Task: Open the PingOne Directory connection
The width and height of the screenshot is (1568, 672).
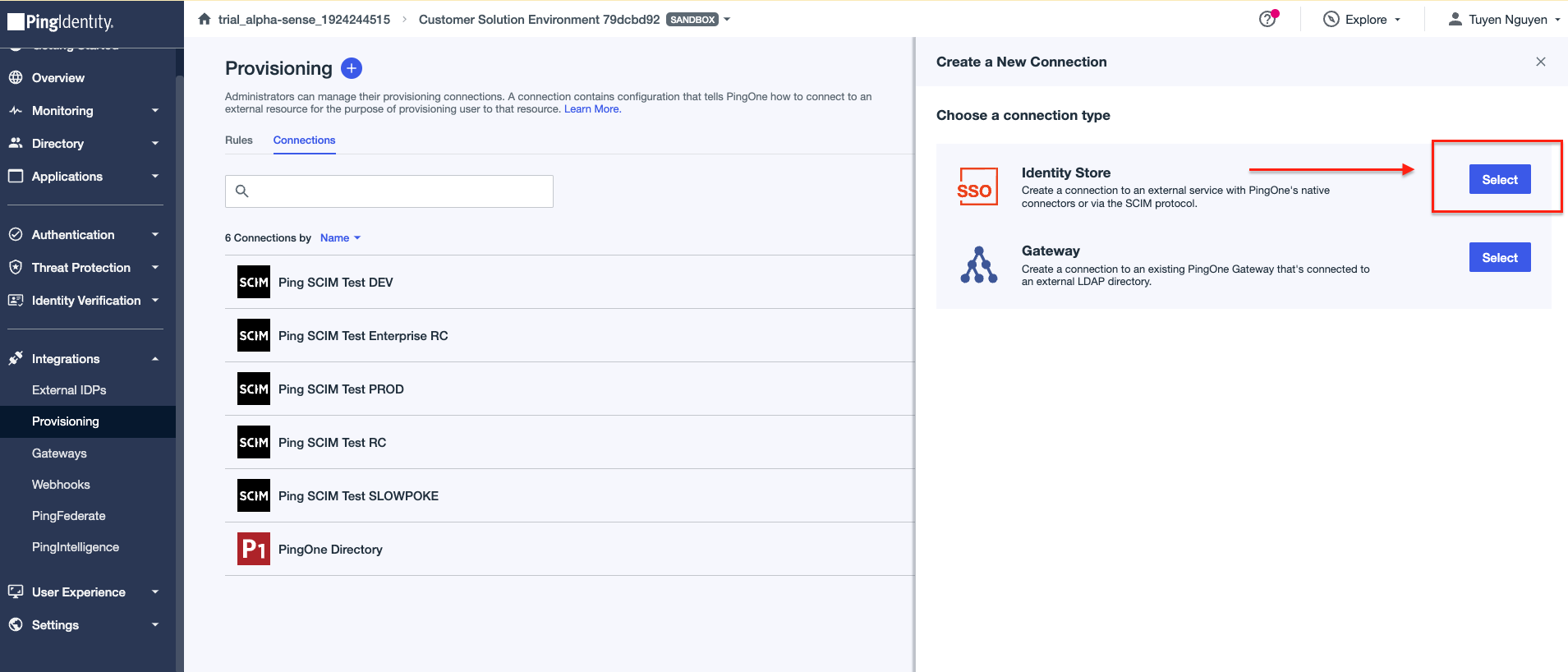Action: [x=570, y=549]
